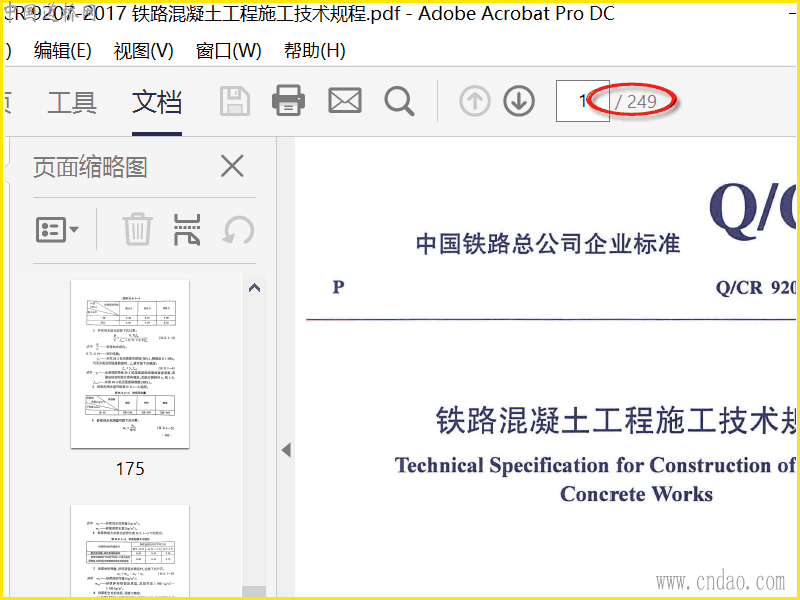
Task: Open the 视图(V) menu
Action: click(x=144, y=51)
